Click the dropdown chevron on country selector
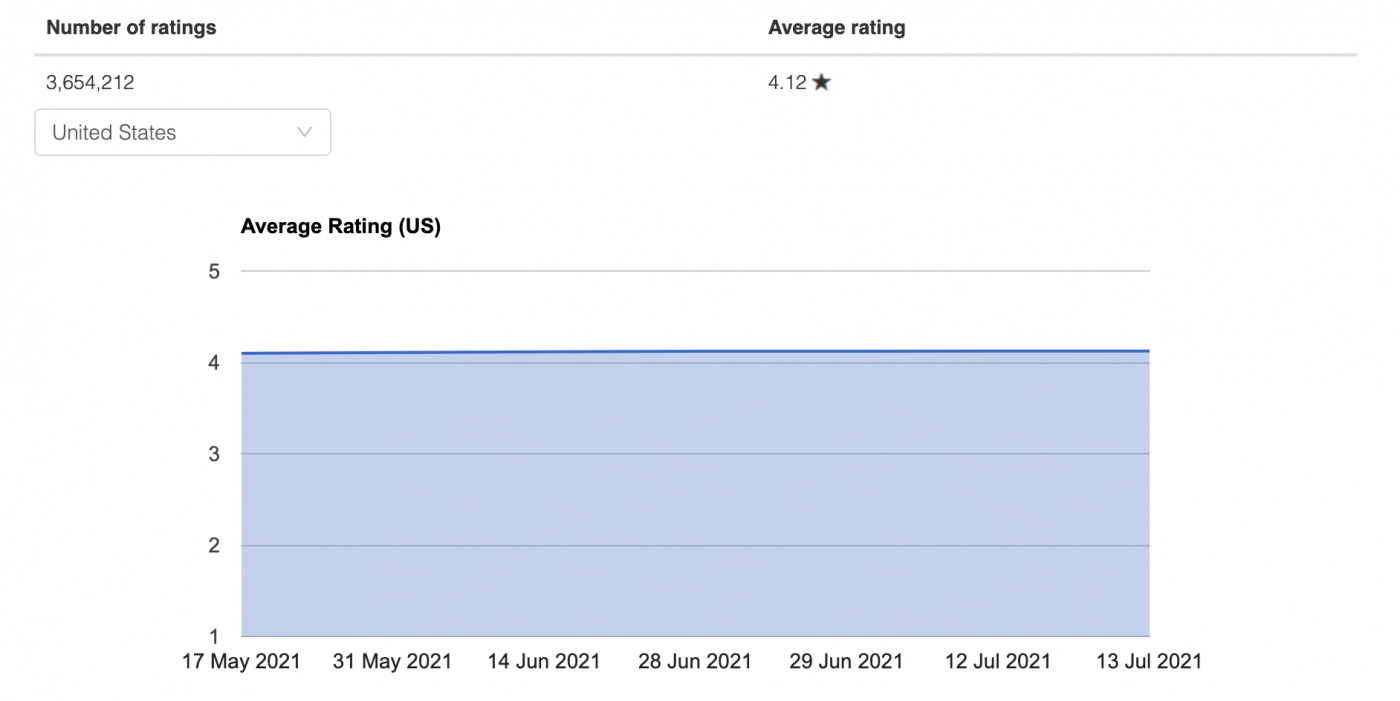1400x701 pixels. click(x=304, y=131)
